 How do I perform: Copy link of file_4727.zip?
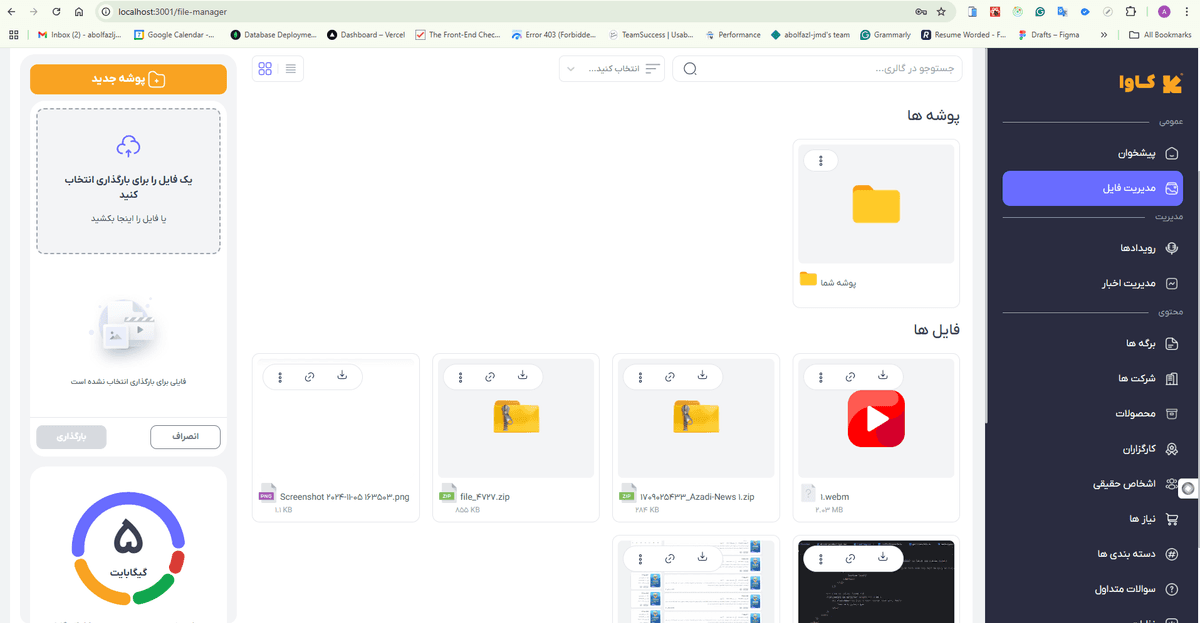coord(490,377)
